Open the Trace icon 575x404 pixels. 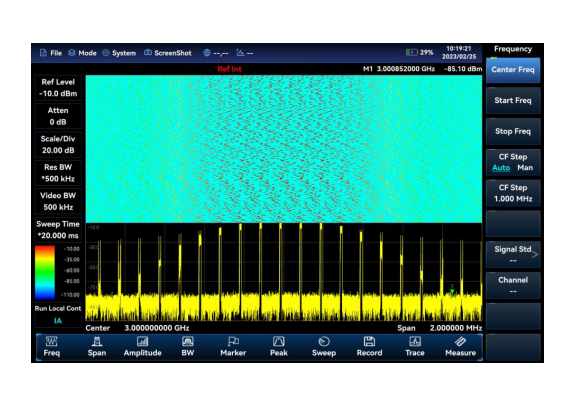pyautogui.click(x=415, y=342)
